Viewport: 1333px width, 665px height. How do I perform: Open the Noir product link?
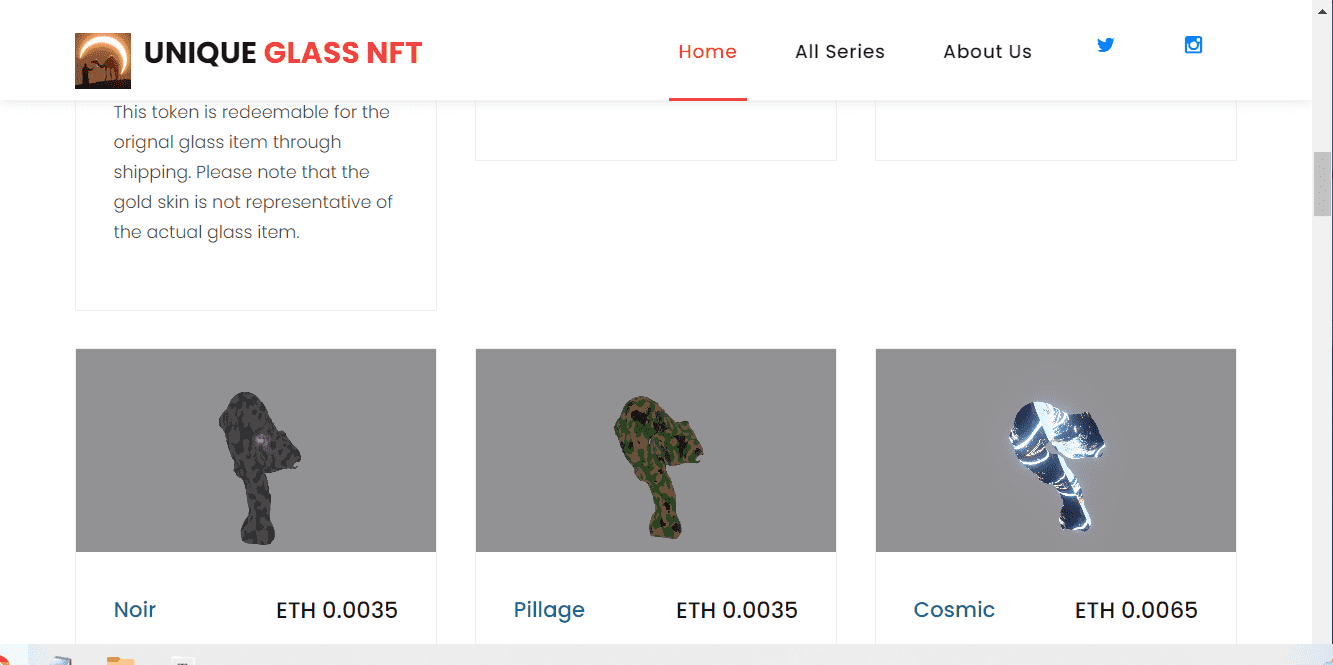point(135,609)
